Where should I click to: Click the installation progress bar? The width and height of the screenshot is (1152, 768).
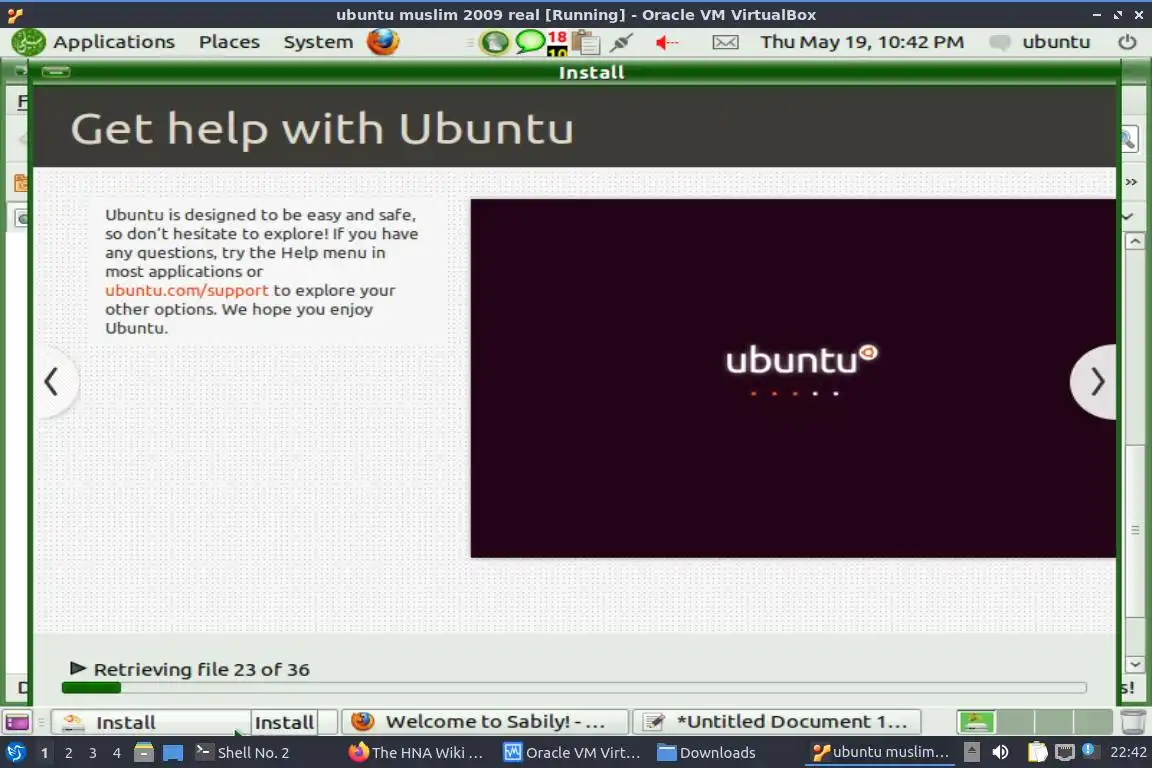[x=574, y=688]
